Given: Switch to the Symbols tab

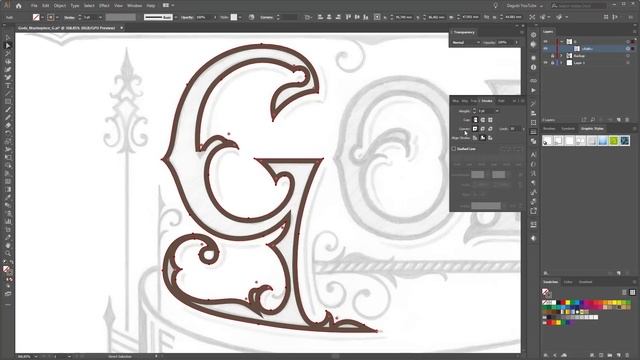Looking at the screenshot, I should (568, 129).
